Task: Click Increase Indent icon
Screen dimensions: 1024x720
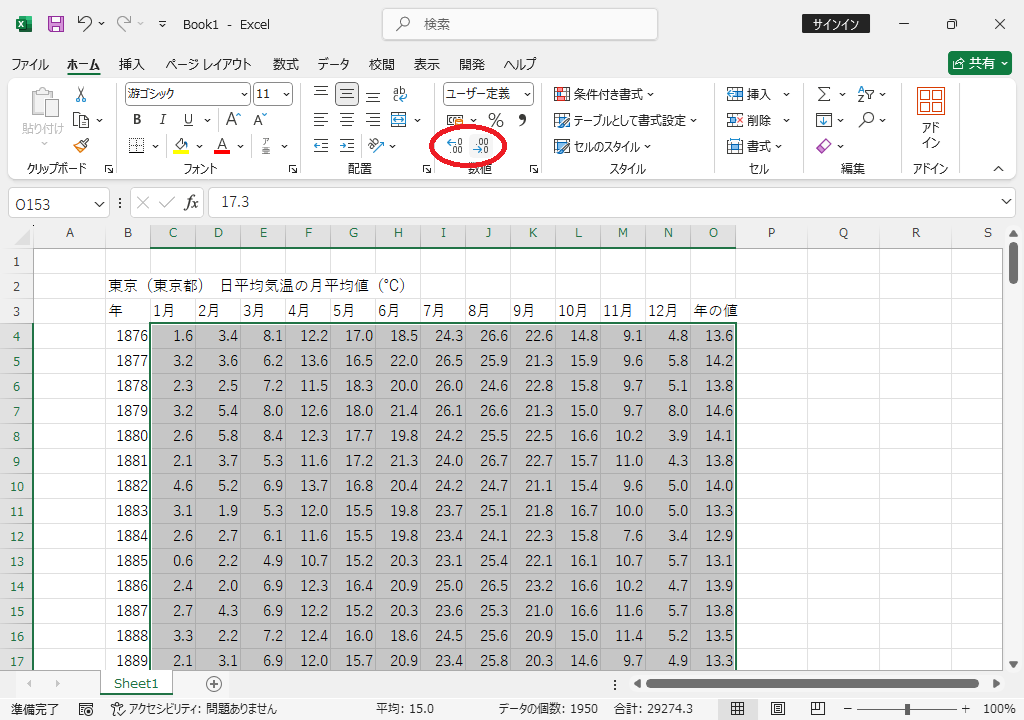Action: (x=347, y=146)
